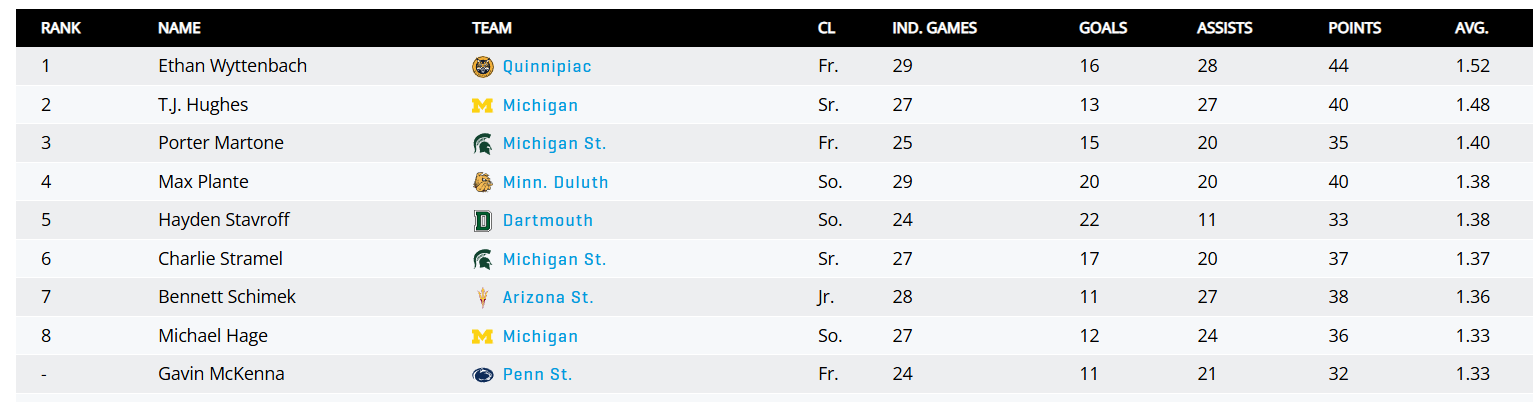This screenshot has height=402, width=1533.
Task: Open Michigan St. link for Porter Martone
Action: click(x=554, y=144)
